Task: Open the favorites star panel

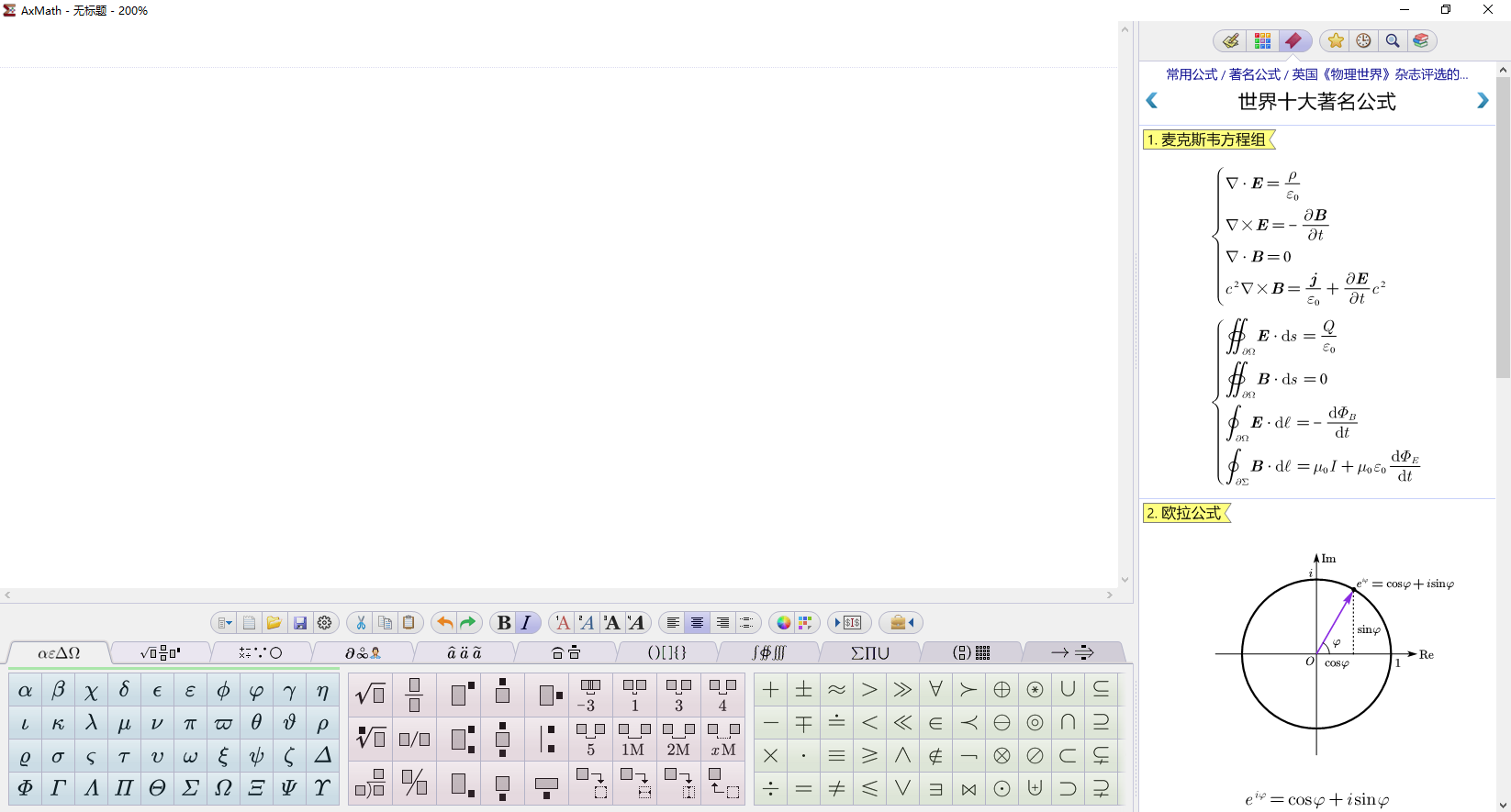Action: [1336, 41]
